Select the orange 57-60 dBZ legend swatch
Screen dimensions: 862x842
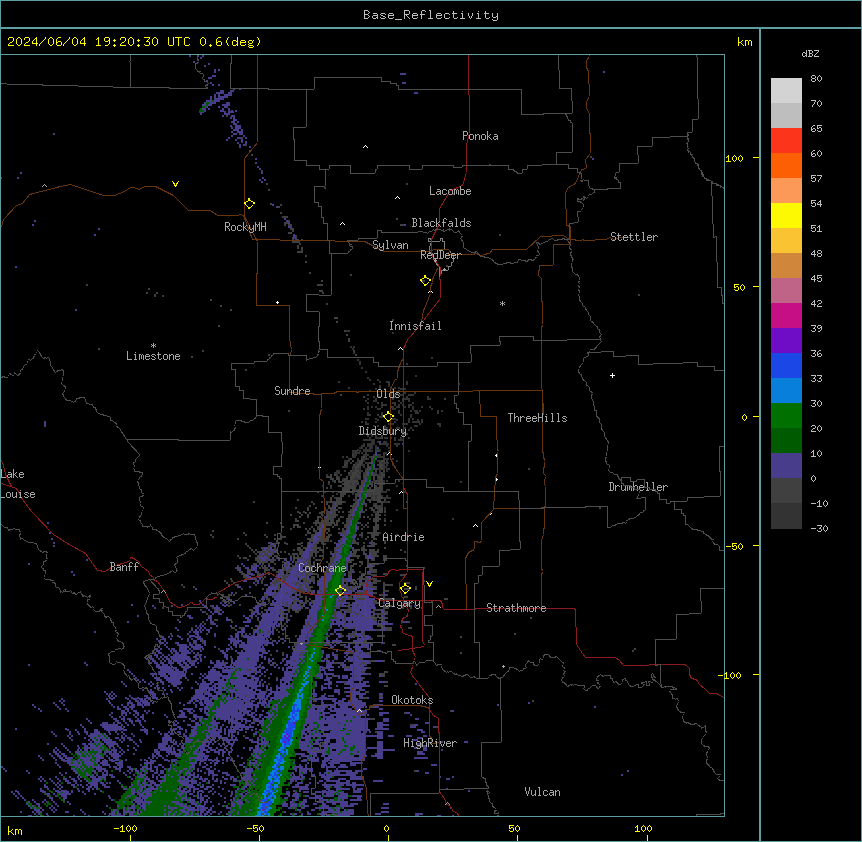coord(786,165)
